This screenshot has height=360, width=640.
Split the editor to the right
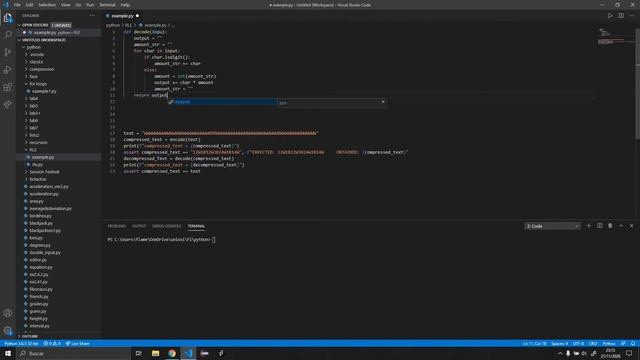tap(621, 16)
